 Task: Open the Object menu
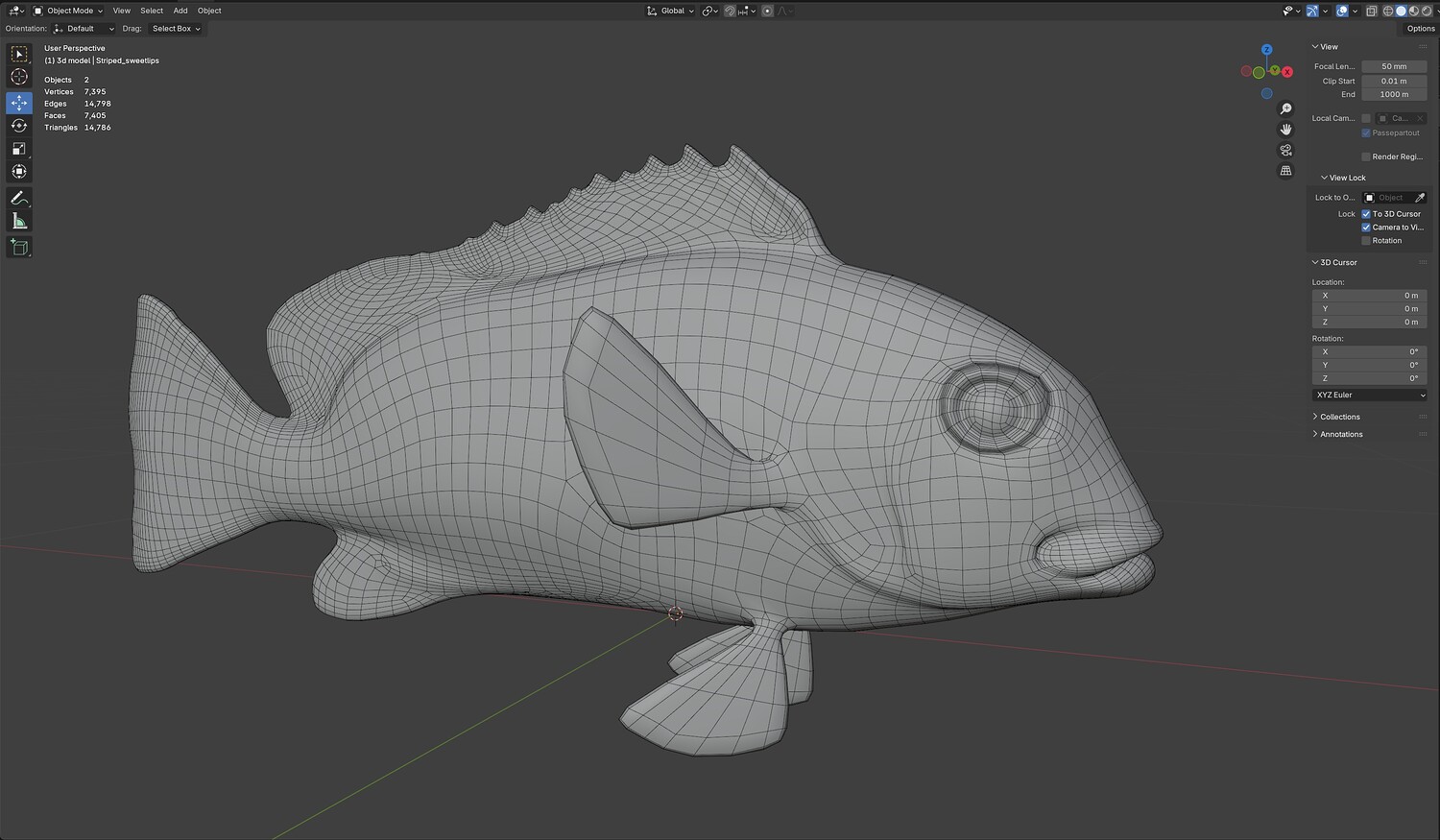209,11
